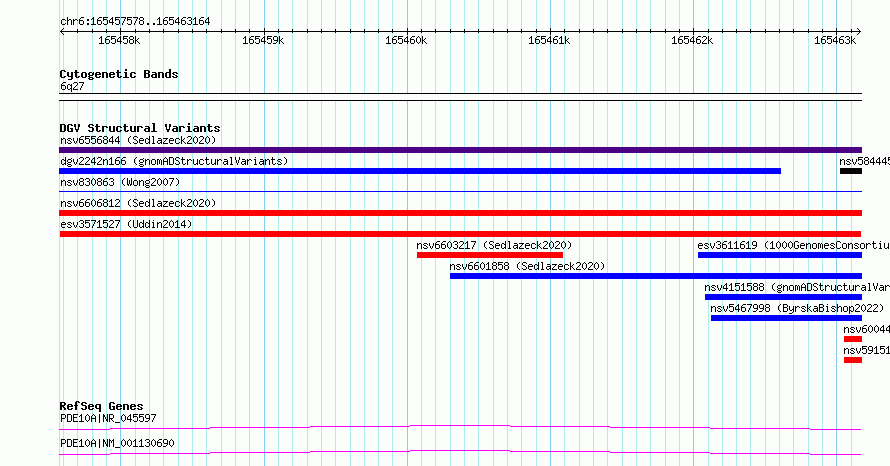Select the nsv6603217 (Sedlazeck2020) label
Screen dimensions: 890x466
click(x=494, y=245)
